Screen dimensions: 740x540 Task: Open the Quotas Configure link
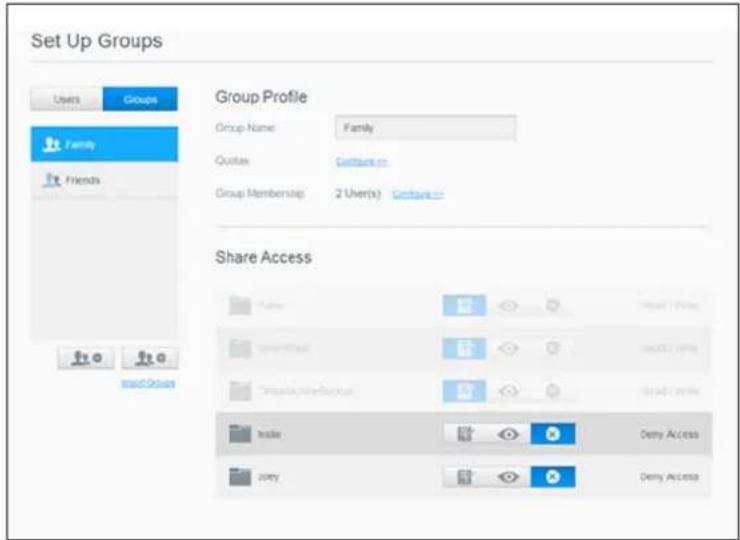[x=362, y=161]
